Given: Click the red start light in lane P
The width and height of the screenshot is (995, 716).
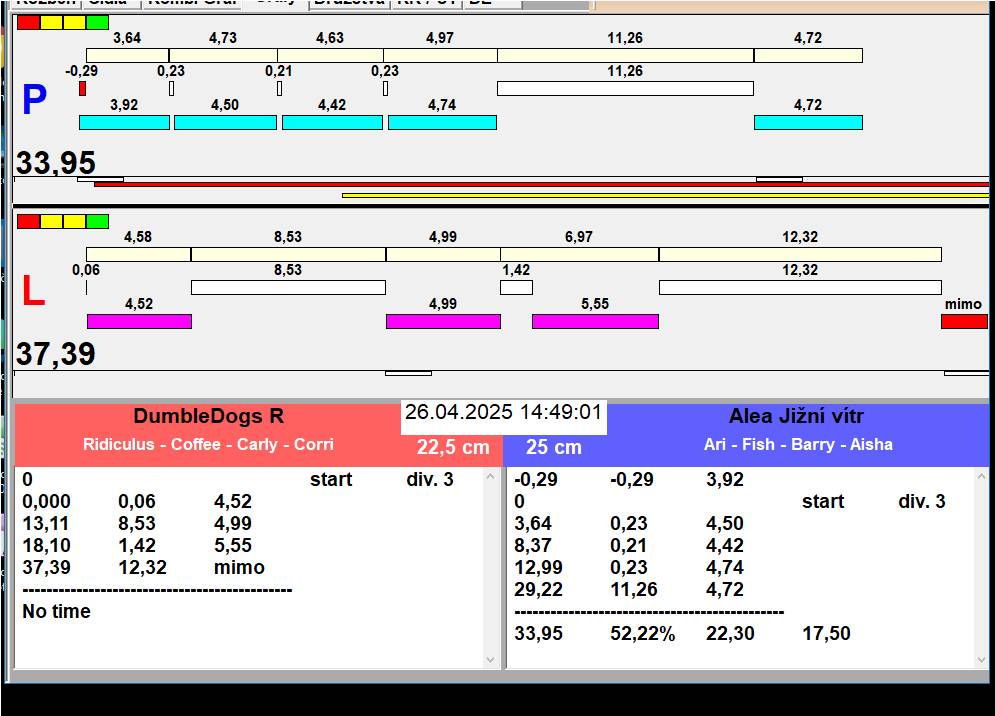Looking at the screenshot, I should (28, 22).
